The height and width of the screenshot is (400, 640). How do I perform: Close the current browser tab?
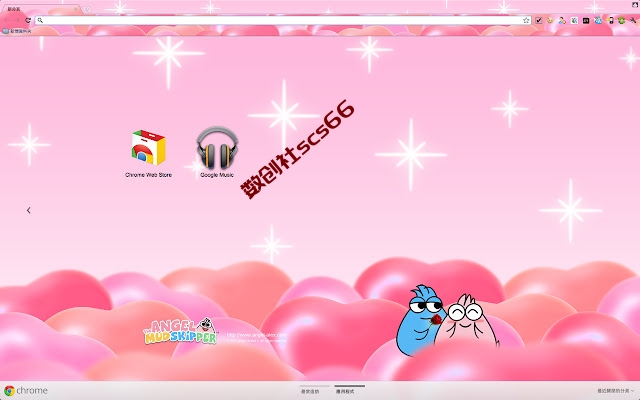point(76,9)
